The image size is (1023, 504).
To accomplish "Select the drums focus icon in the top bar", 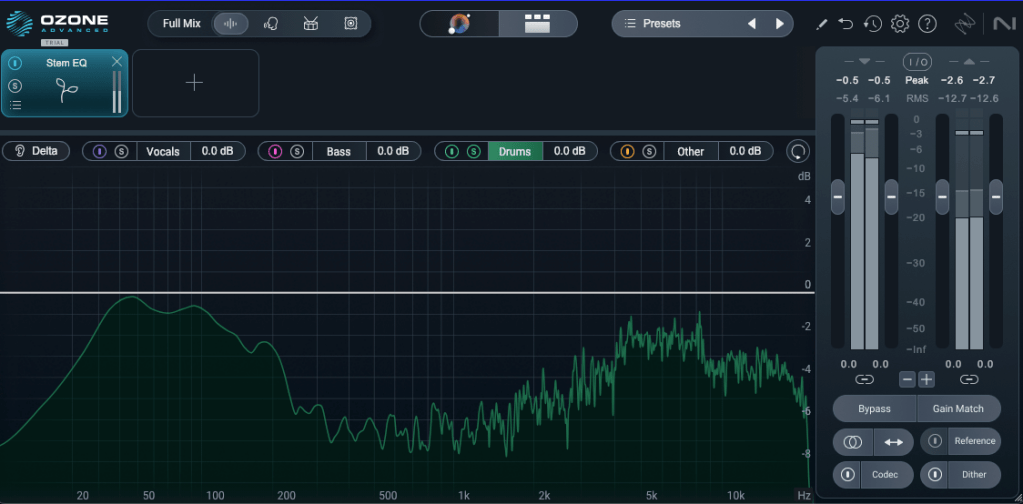I will click(x=311, y=24).
